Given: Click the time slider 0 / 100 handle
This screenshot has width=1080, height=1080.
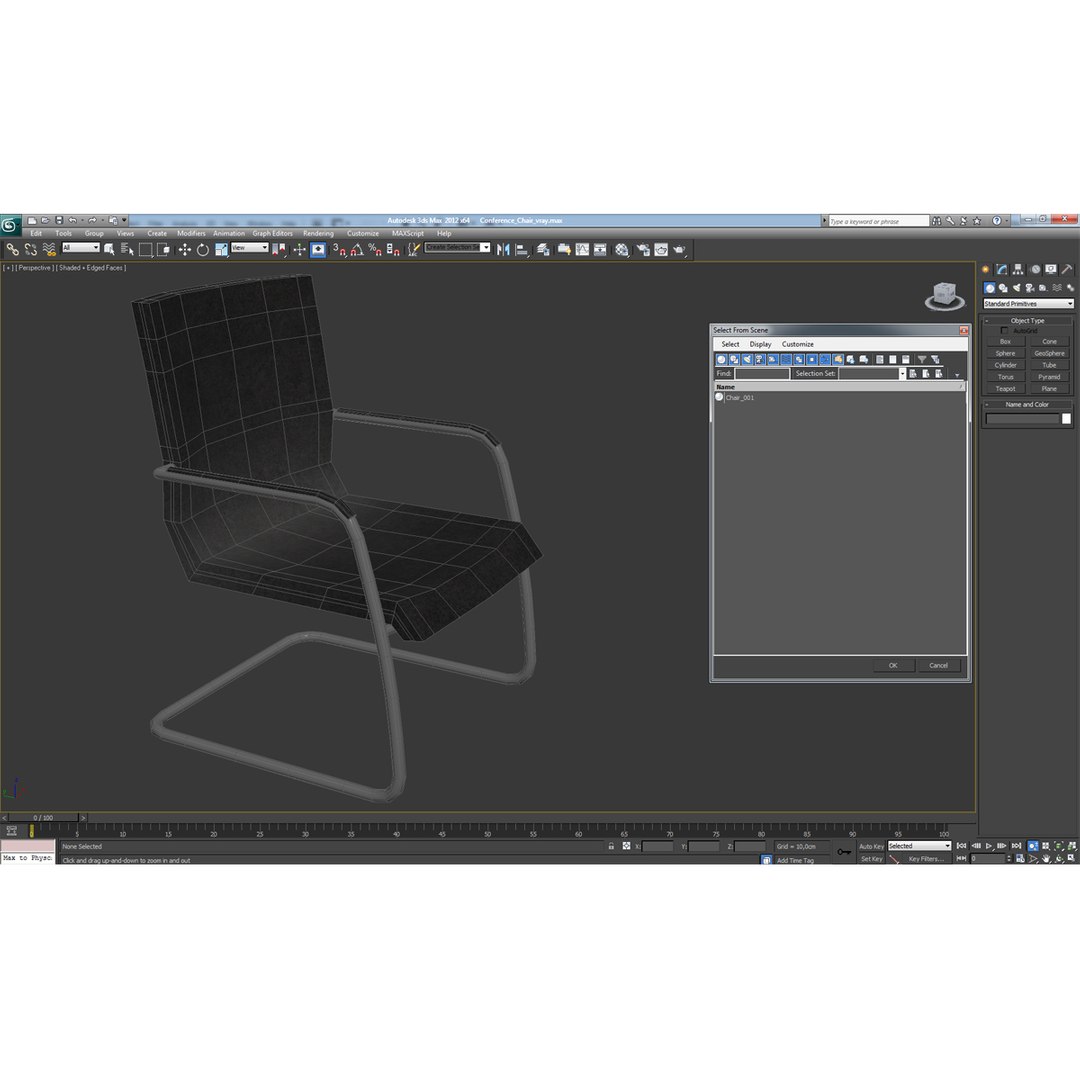Looking at the screenshot, I should [x=43, y=818].
